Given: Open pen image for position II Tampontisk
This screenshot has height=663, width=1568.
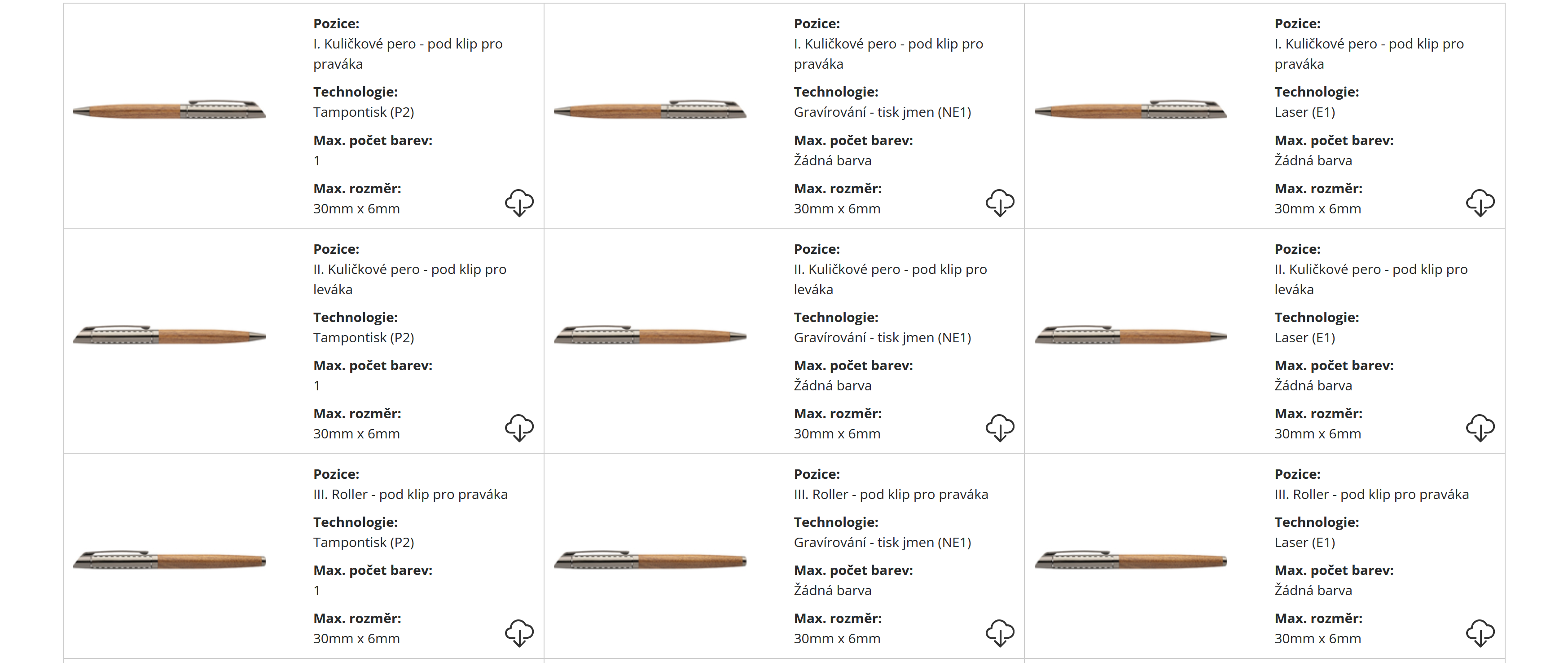Looking at the screenshot, I should coord(169,335).
